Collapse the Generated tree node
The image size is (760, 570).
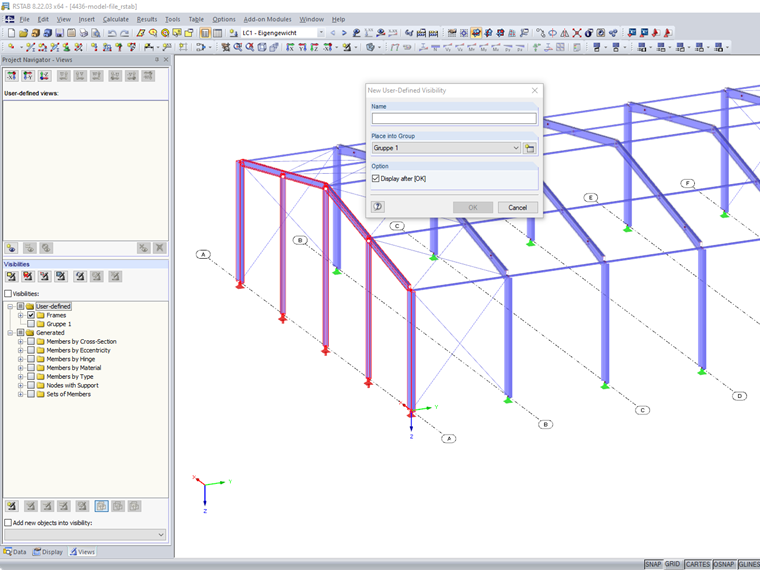point(10,332)
